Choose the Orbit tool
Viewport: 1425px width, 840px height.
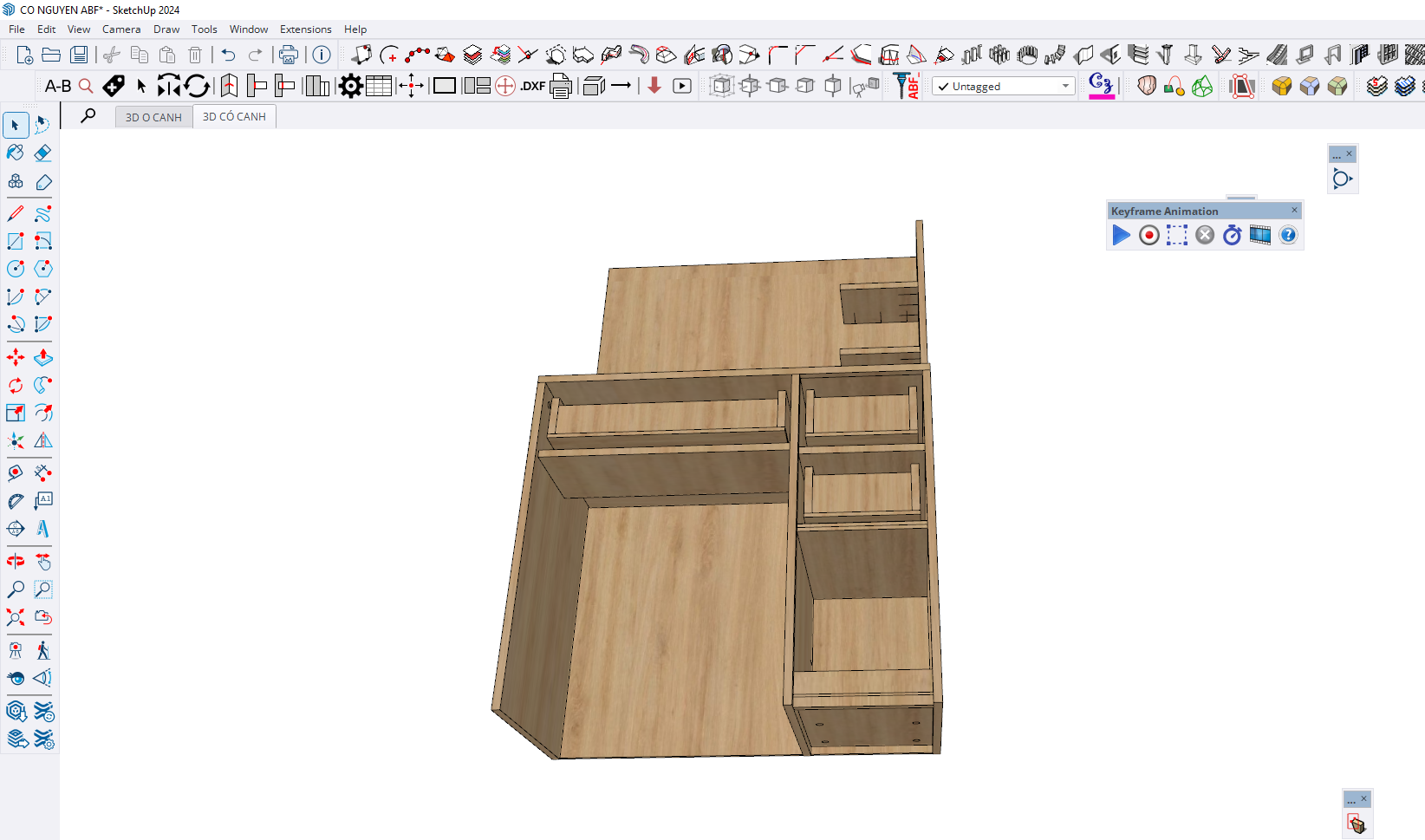click(16, 562)
